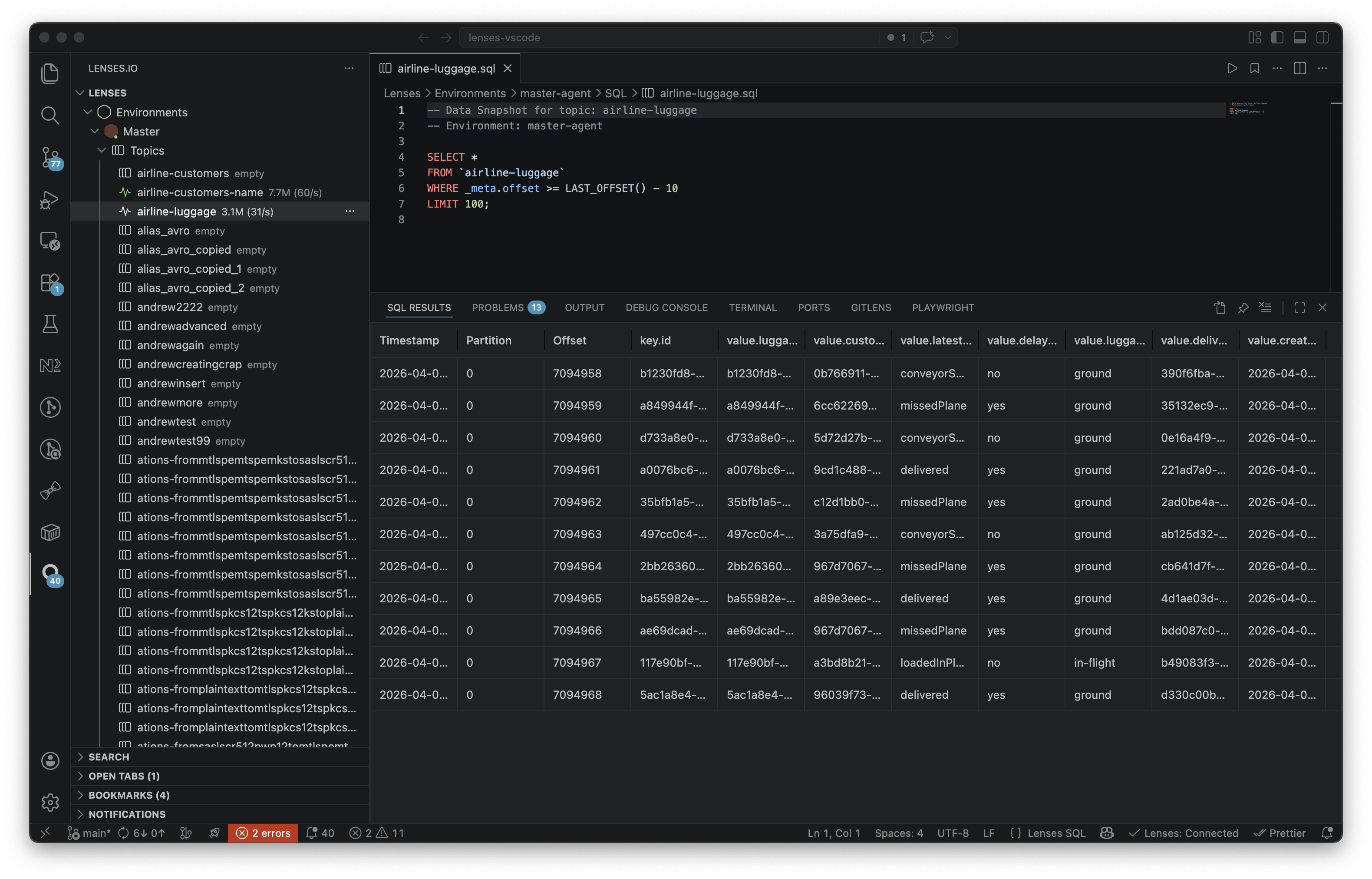Viewport: 1372px width, 879px height.
Task: Pin the SQL results panel
Action: point(1243,307)
